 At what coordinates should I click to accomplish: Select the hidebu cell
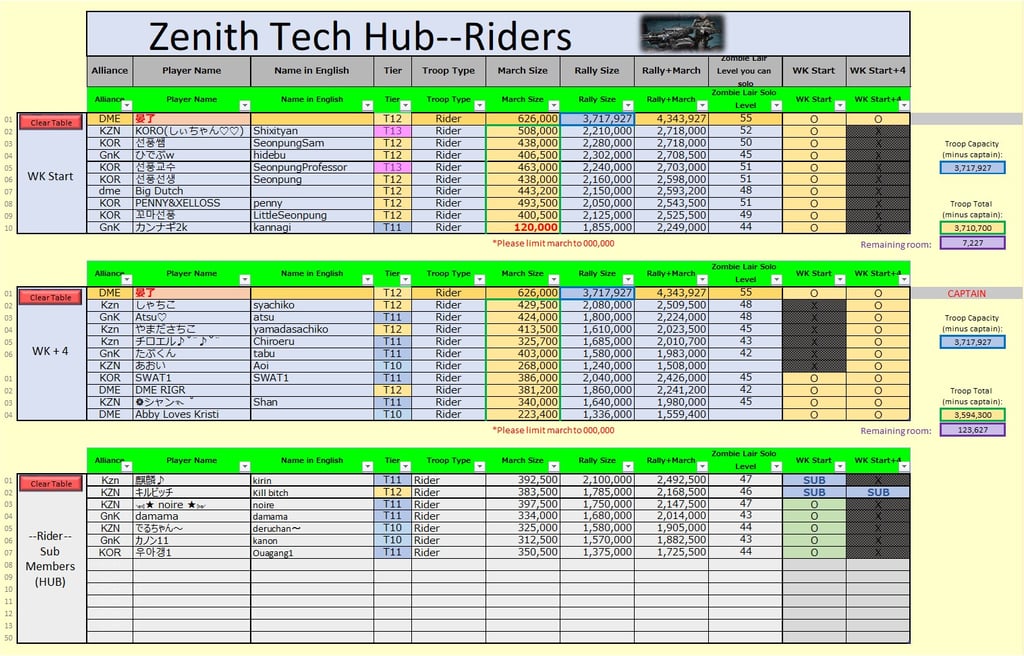(312, 155)
